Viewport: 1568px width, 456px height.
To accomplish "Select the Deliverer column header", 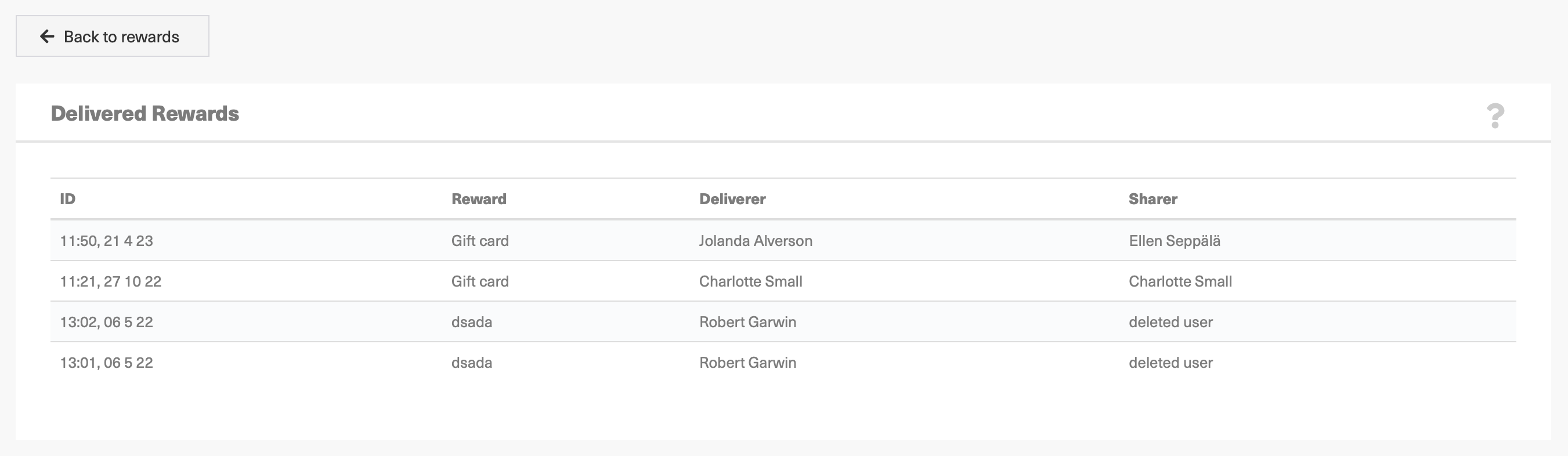I will (x=732, y=199).
